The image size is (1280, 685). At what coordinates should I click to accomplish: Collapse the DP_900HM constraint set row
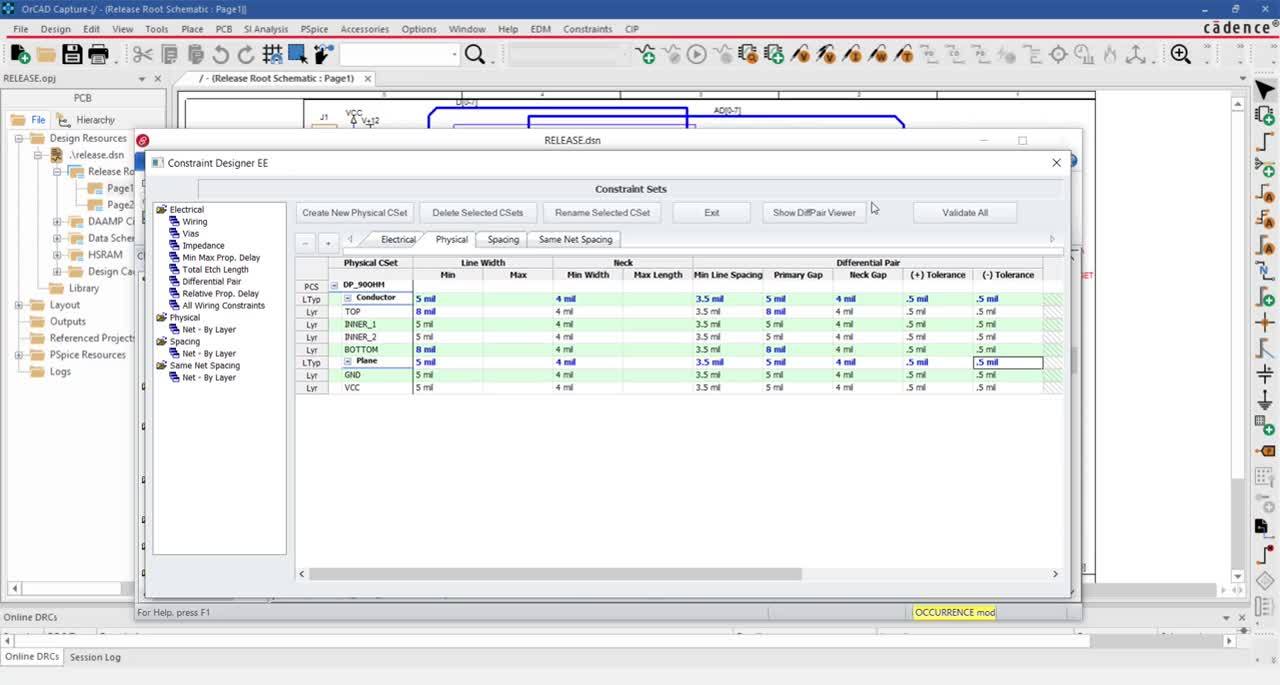click(334, 285)
